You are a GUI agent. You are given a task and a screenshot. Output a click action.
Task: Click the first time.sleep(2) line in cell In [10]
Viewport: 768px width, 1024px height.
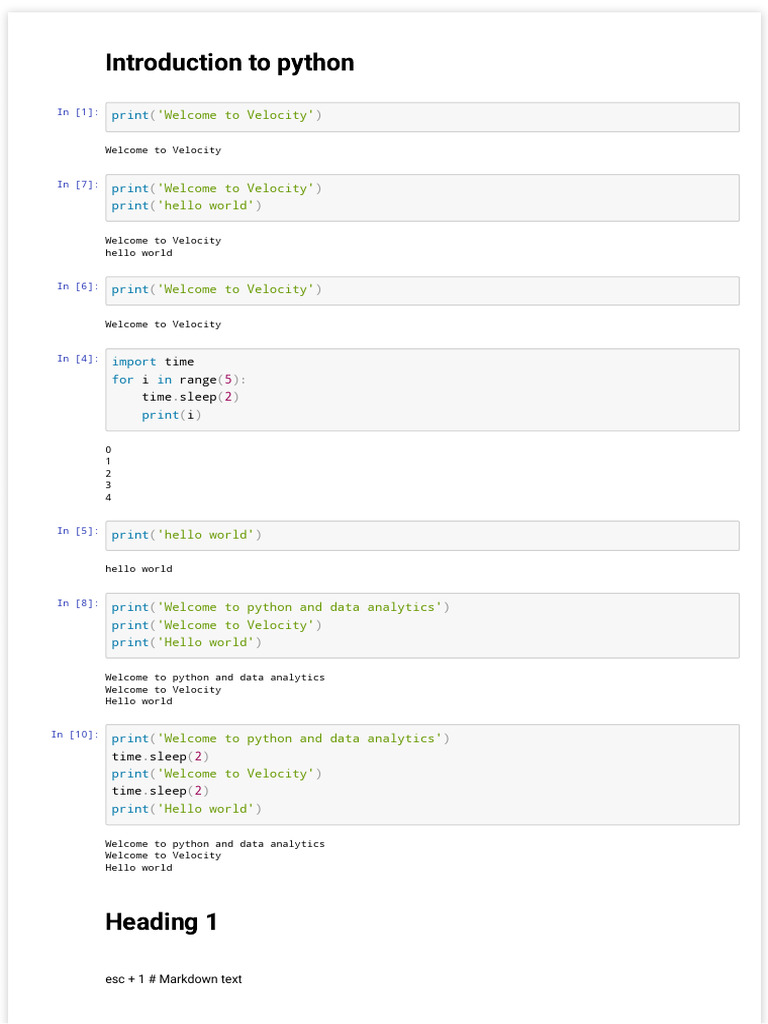click(x=161, y=757)
